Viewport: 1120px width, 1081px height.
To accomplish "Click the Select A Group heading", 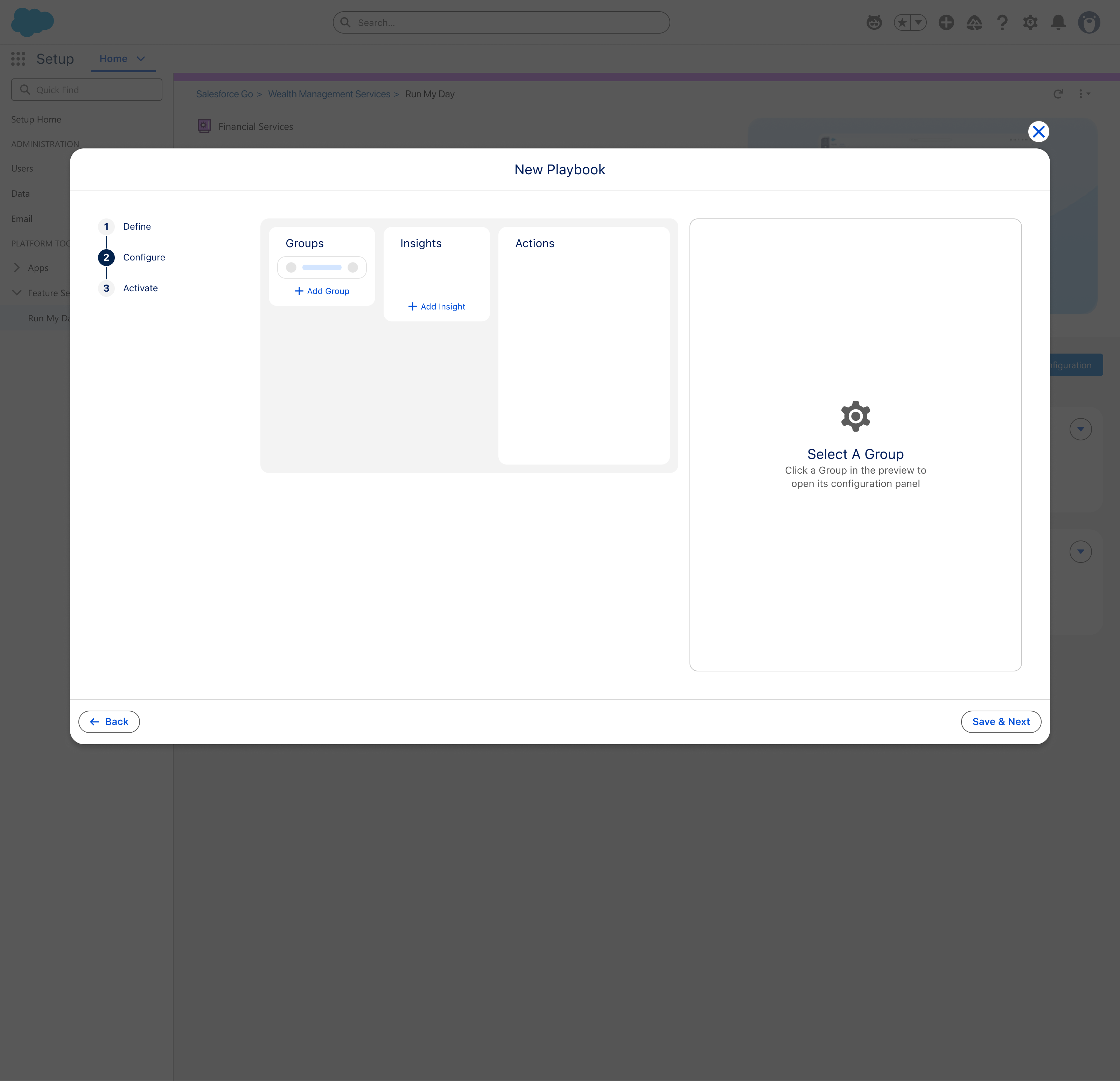I will tap(855, 454).
